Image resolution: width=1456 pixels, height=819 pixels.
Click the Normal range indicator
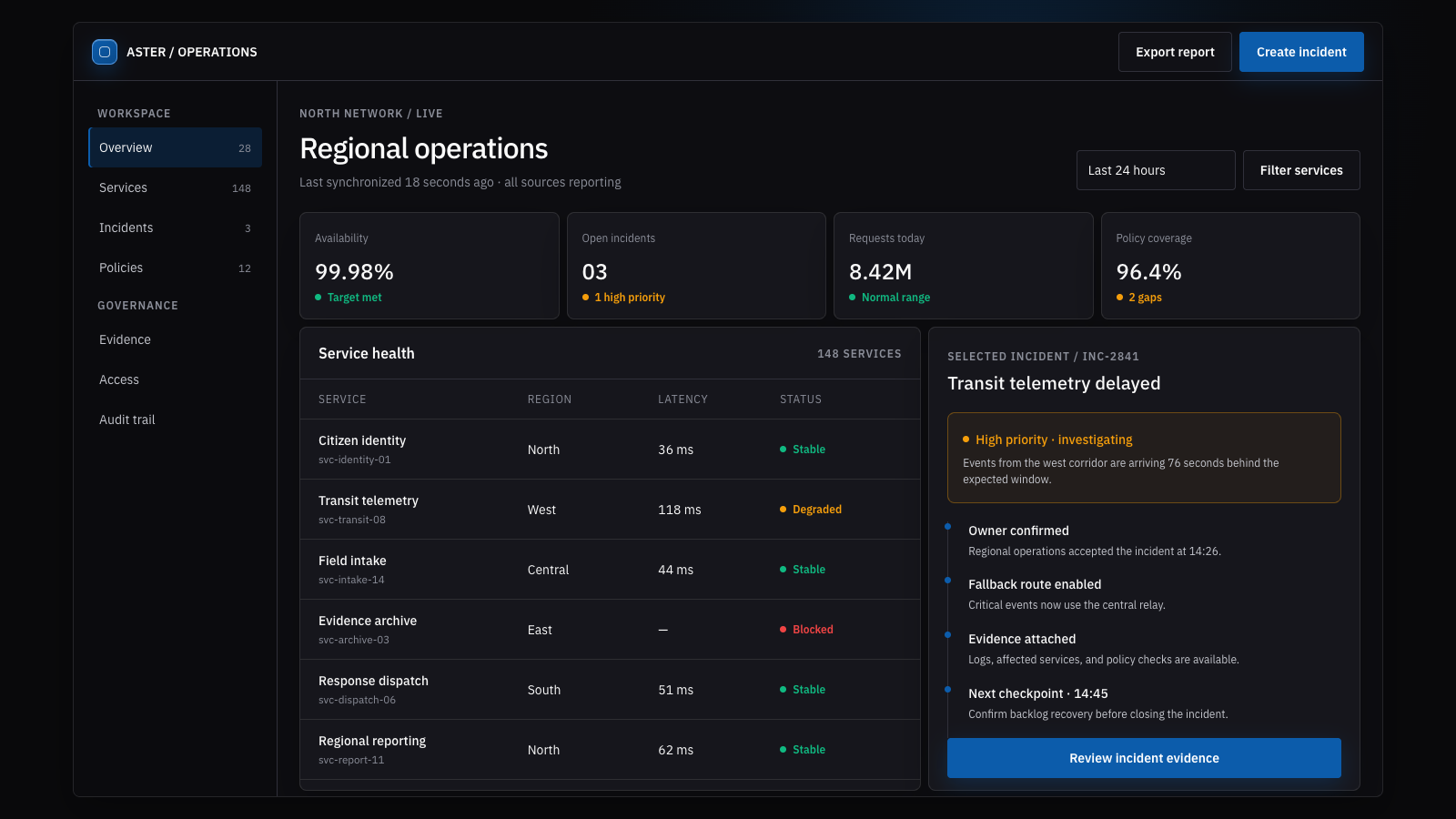coord(890,298)
